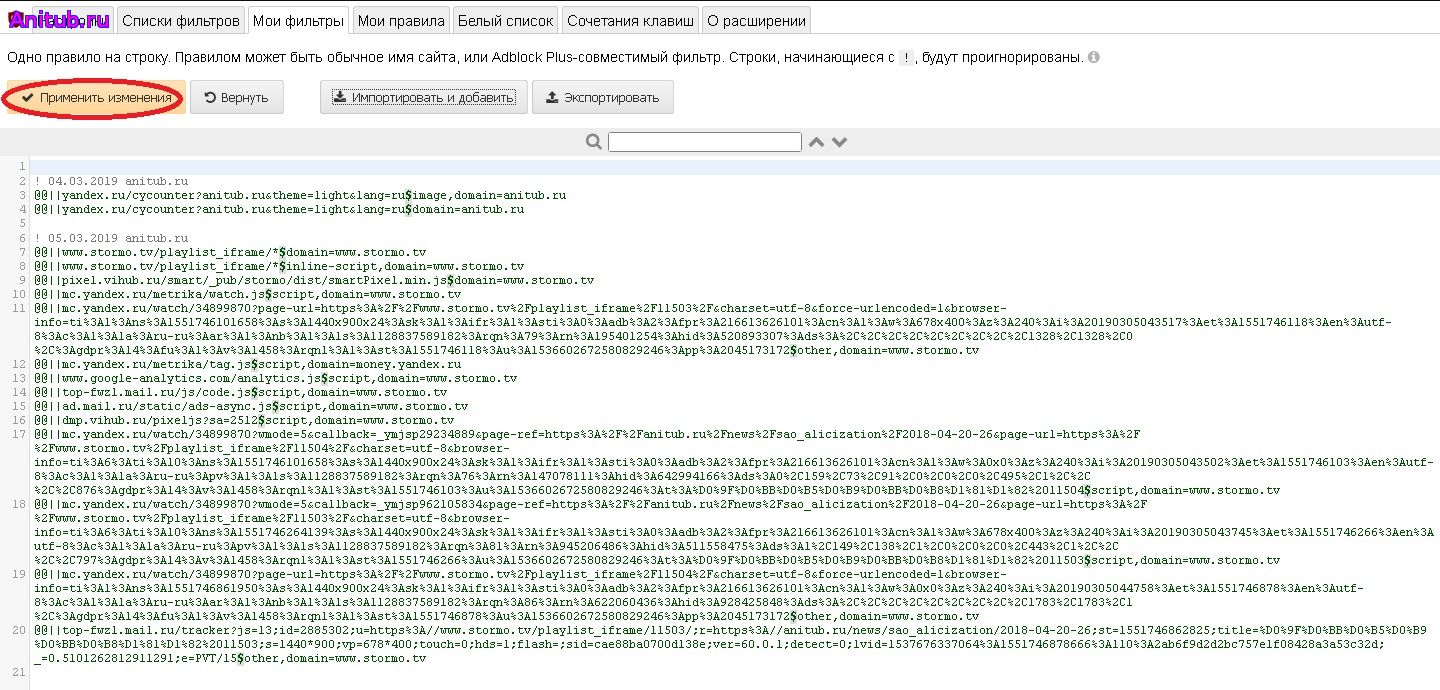Click the Anitub.ru logo in the corner

[x=59, y=18]
